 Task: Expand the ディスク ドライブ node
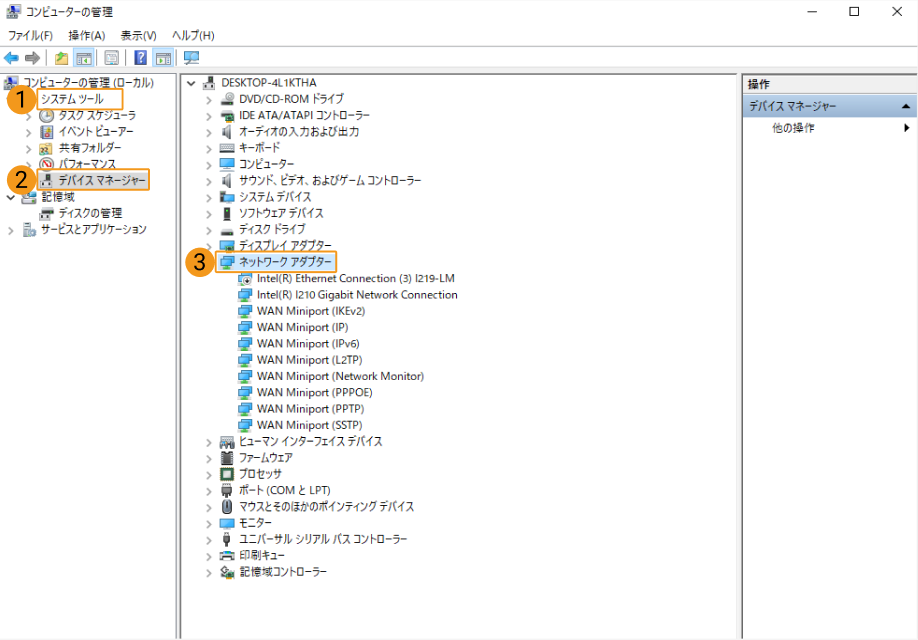(x=209, y=230)
